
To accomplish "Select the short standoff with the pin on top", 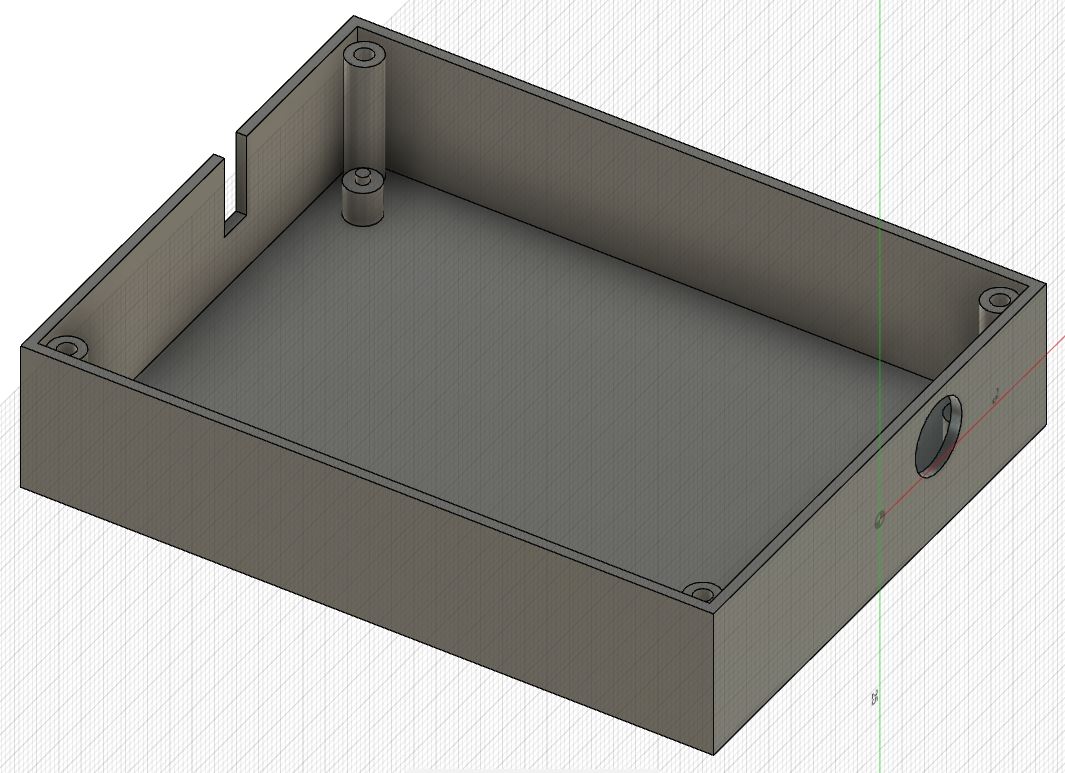I will click(363, 197).
